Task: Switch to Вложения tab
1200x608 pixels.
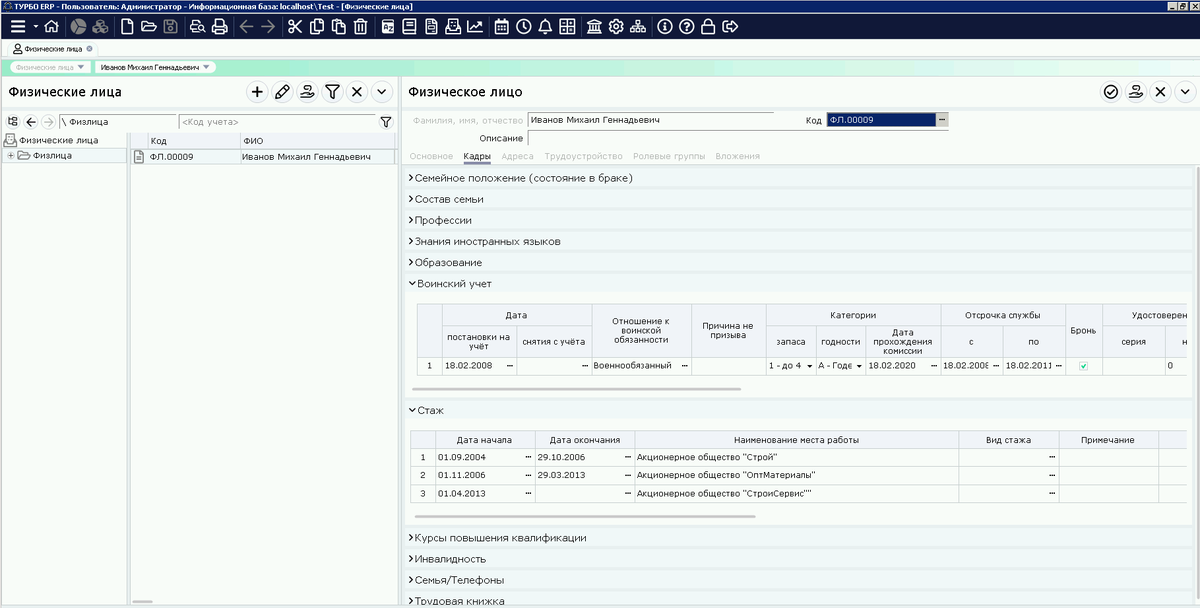Action: point(737,156)
